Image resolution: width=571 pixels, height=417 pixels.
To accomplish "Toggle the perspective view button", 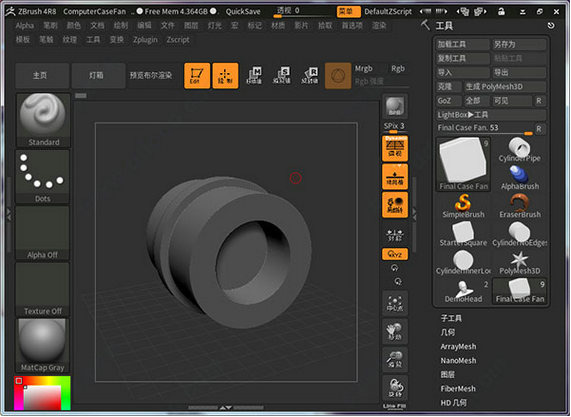I will pyautogui.click(x=395, y=148).
